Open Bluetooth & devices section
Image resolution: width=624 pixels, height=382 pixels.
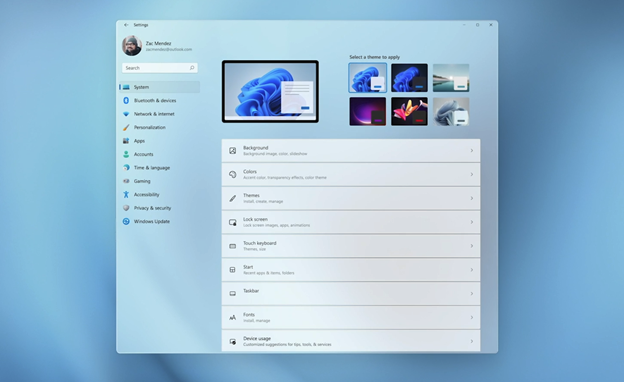[159, 101]
